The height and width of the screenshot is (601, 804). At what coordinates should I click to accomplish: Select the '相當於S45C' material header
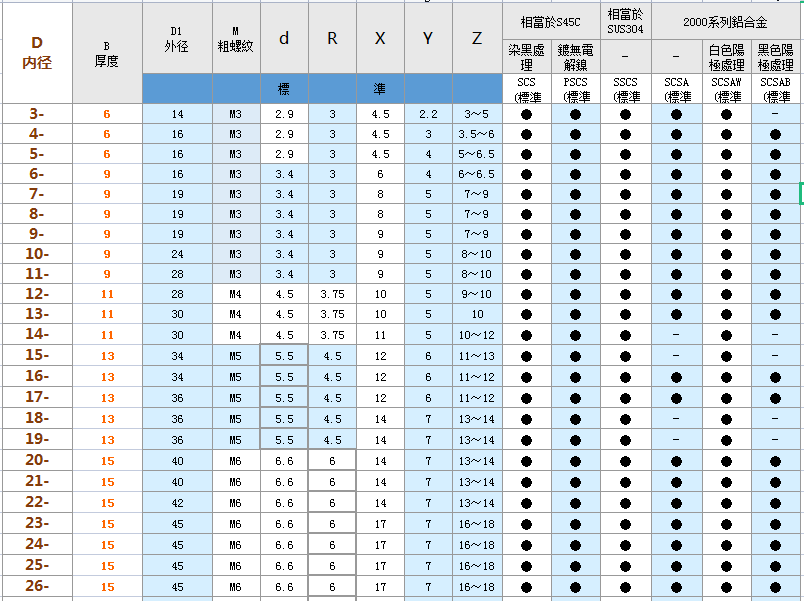coord(551,22)
